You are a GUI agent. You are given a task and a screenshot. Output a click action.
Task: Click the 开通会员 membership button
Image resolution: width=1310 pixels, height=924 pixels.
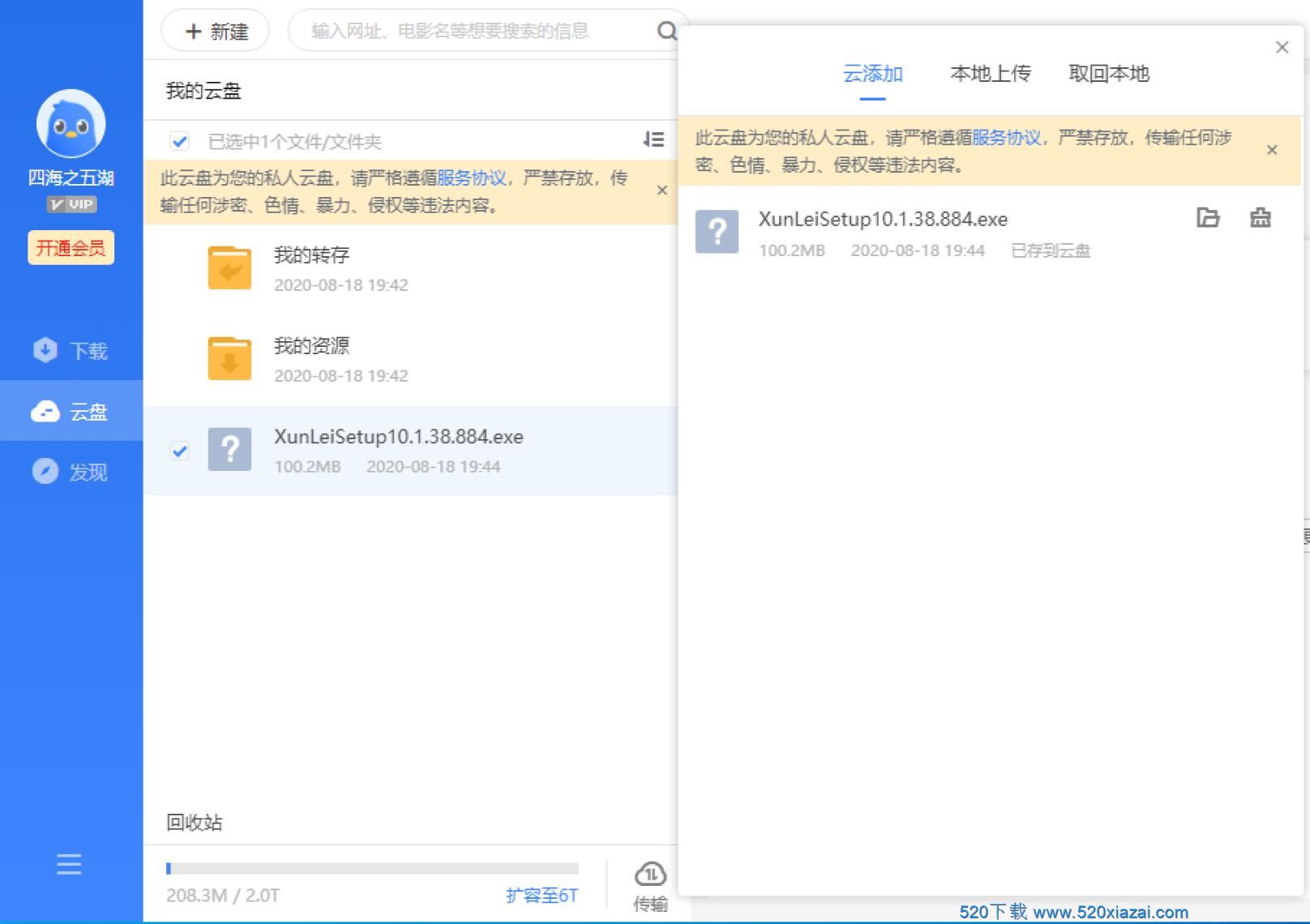(71, 248)
